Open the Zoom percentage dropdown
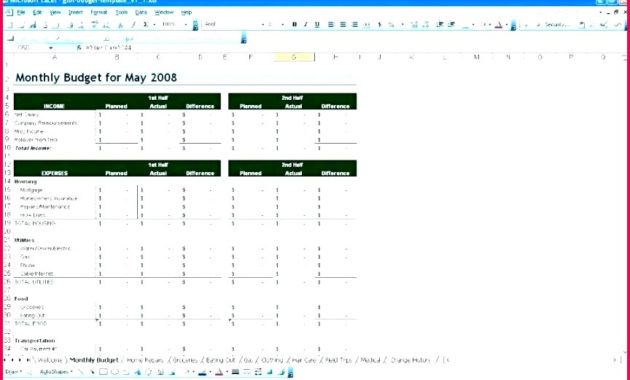Image resolution: width=630 pixels, height=380 pixels. point(186,25)
